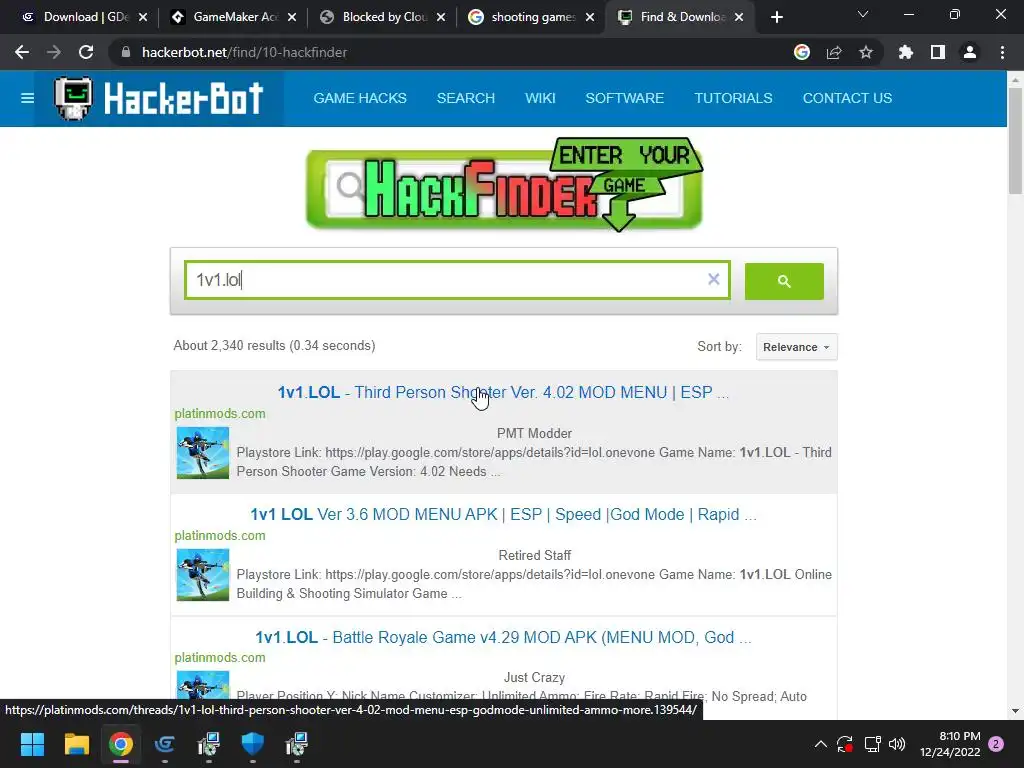Click the HackFinder banner image
The image size is (1024, 768).
pos(504,185)
